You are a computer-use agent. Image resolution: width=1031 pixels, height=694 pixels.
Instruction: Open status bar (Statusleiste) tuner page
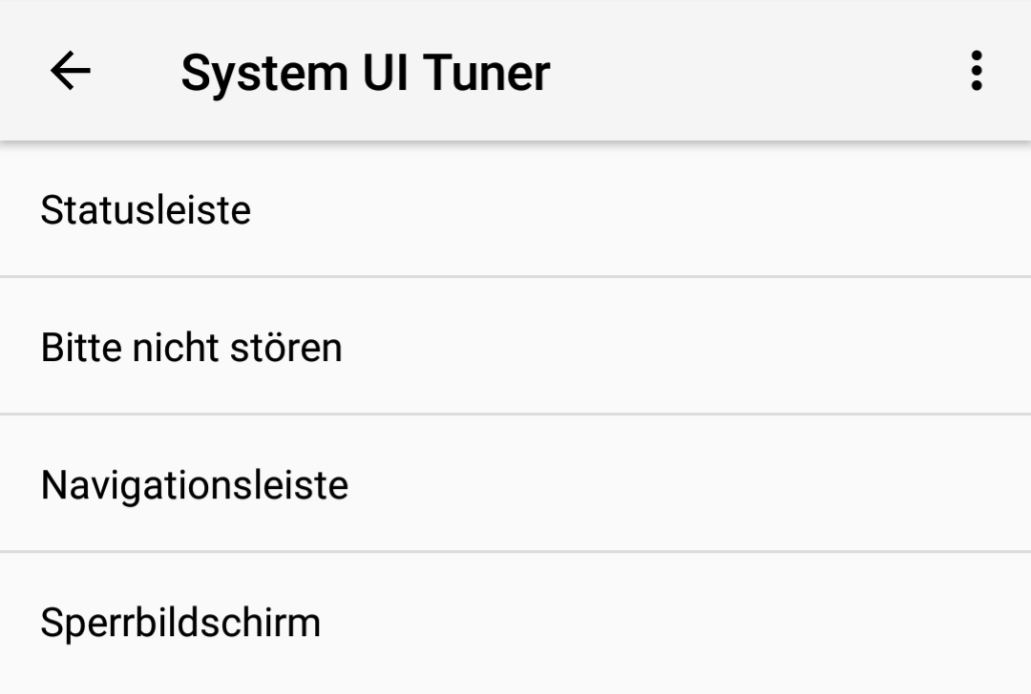pyautogui.click(x=146, y=211)
